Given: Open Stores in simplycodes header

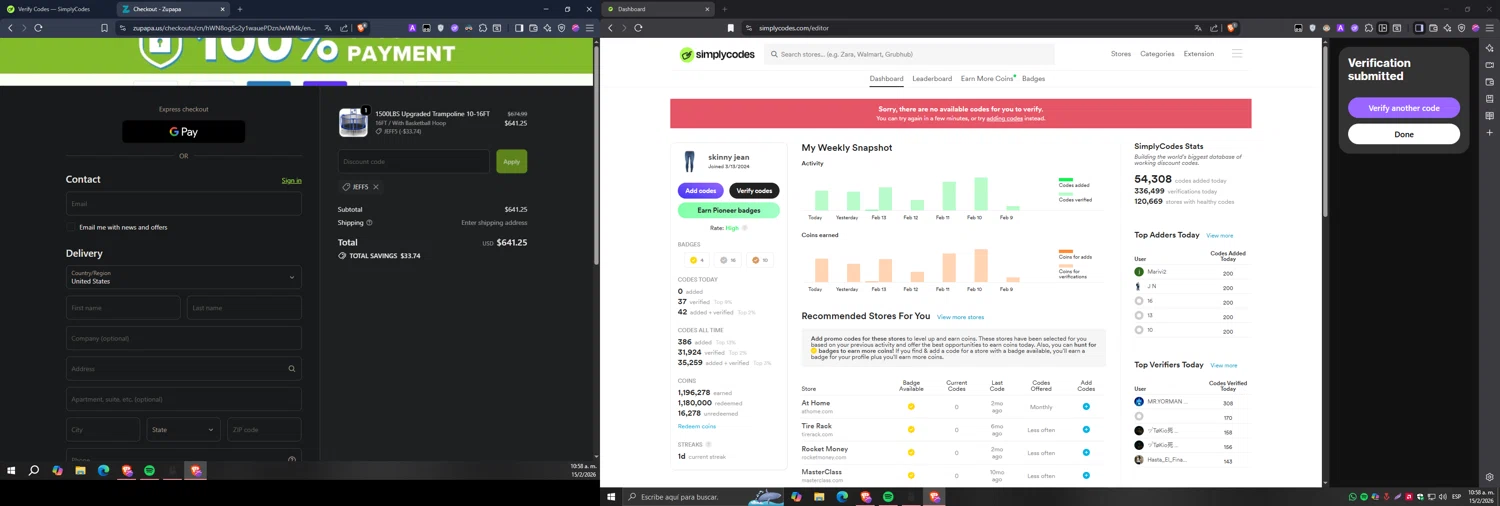Looking at the screenshot, I should tap(1121, 54).
